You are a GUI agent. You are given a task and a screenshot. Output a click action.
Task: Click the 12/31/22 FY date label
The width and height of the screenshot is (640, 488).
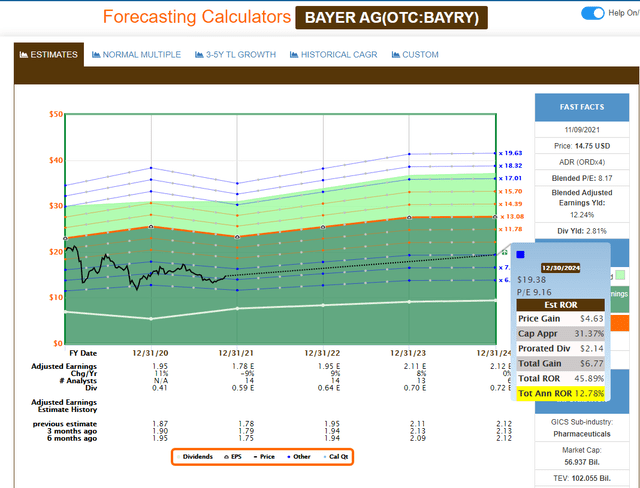pos(322,353)
